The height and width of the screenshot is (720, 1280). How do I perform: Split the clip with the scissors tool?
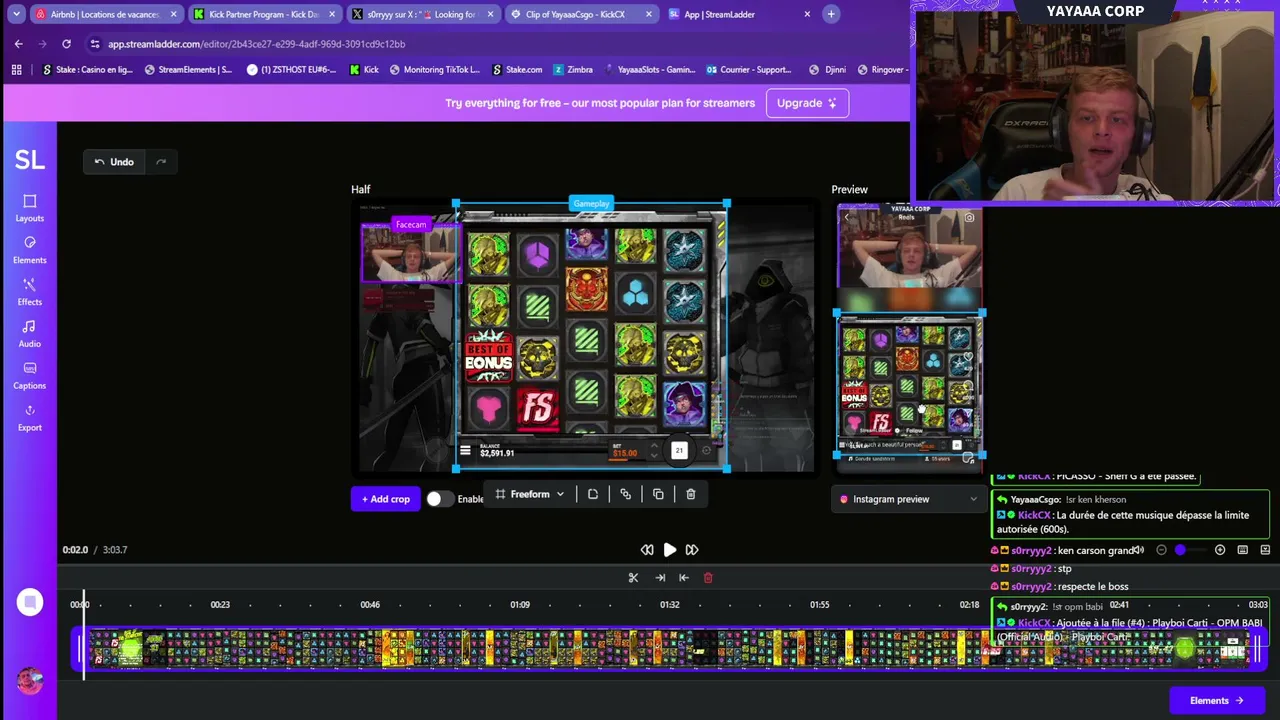click(633, 577)
